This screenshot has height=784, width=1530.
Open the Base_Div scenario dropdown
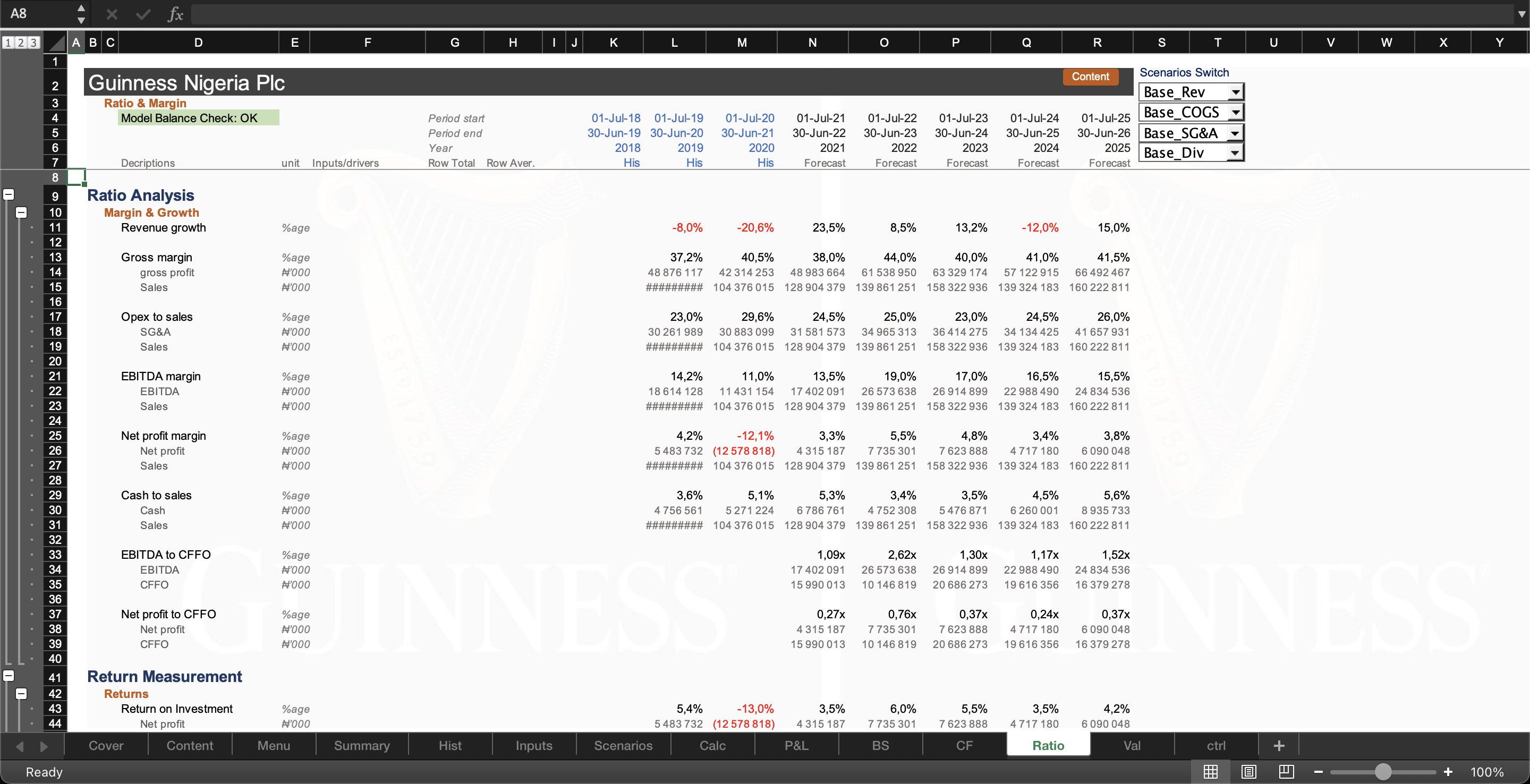[1235, 153]
